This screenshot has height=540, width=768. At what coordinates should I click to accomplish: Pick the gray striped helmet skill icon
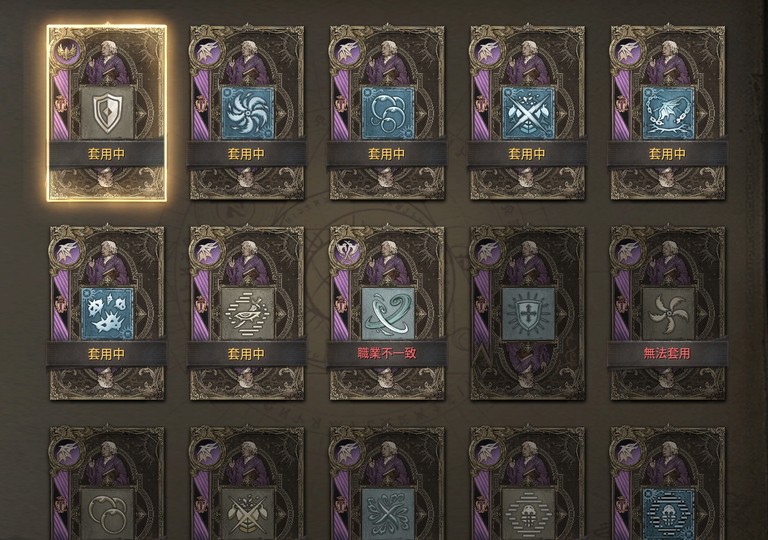[x=528, y=514]
